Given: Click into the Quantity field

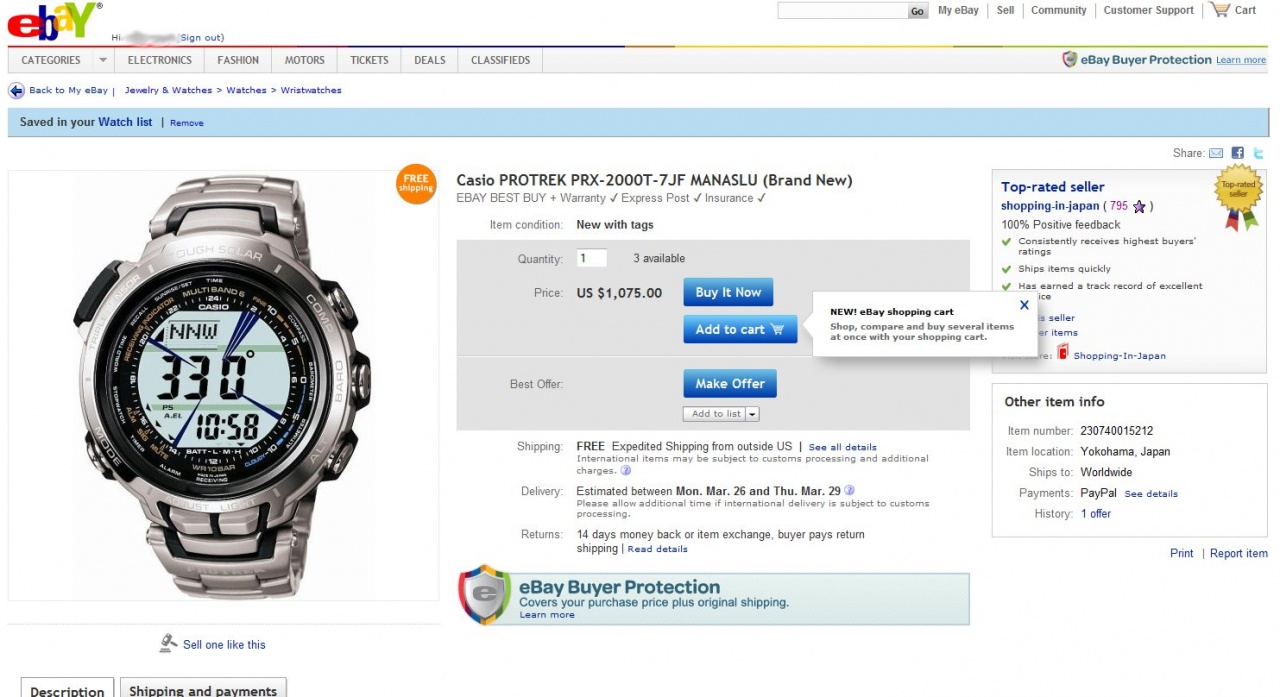Looking at the screenshot, I should 592,258.
